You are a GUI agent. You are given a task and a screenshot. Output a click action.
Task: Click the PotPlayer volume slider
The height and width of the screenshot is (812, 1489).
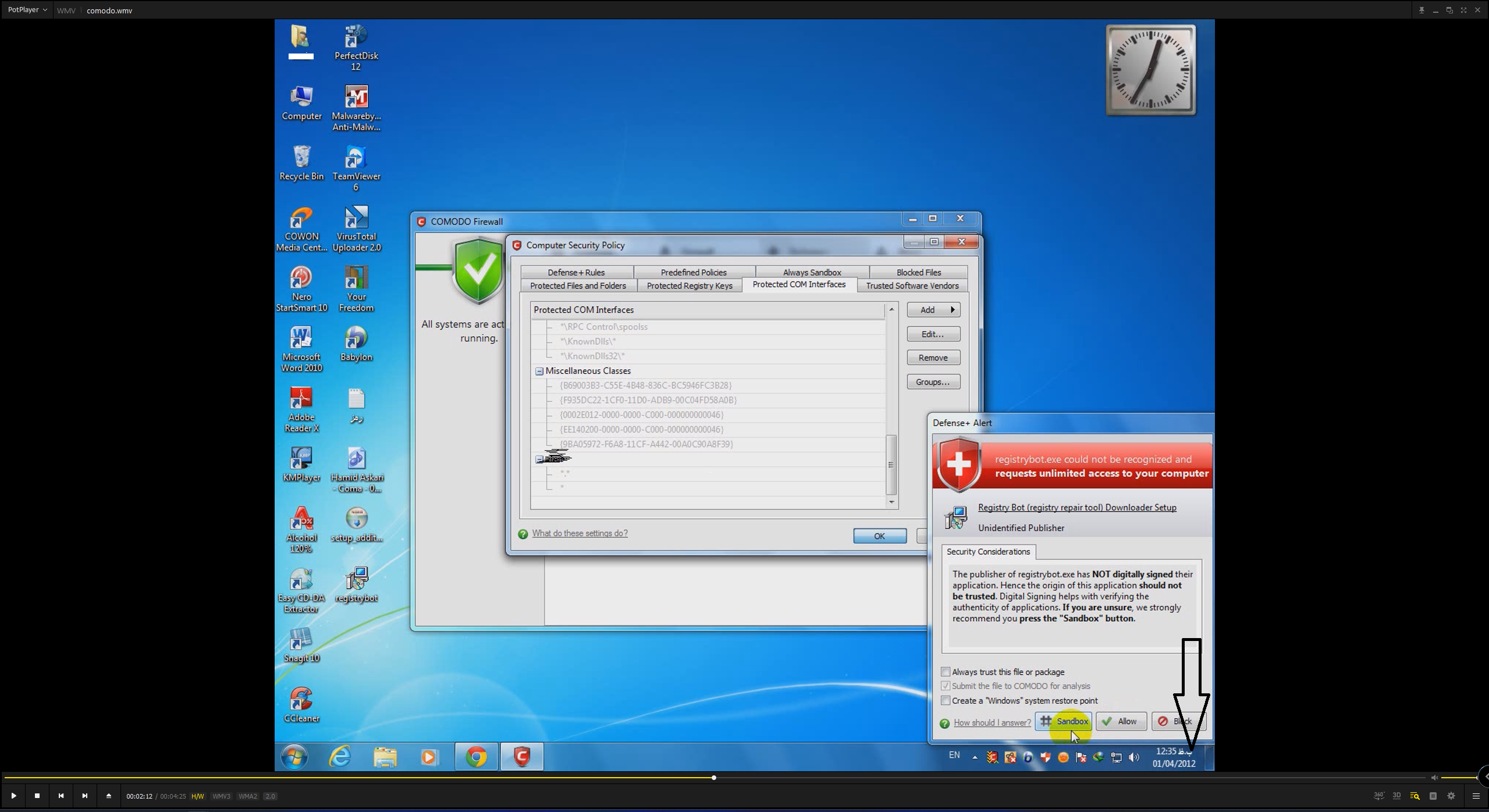1458,778
